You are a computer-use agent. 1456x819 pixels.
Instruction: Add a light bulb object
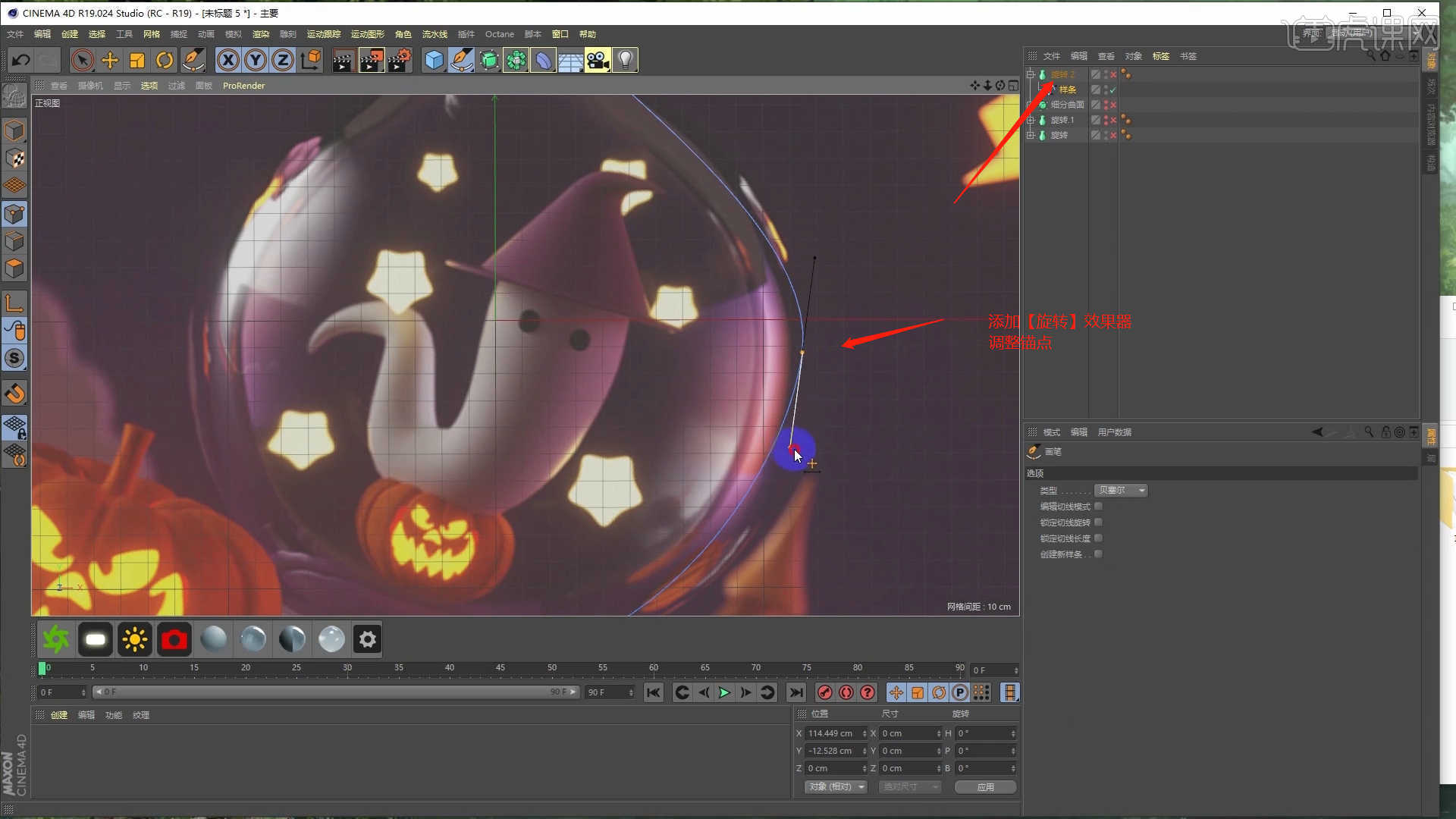pos(625,60)
